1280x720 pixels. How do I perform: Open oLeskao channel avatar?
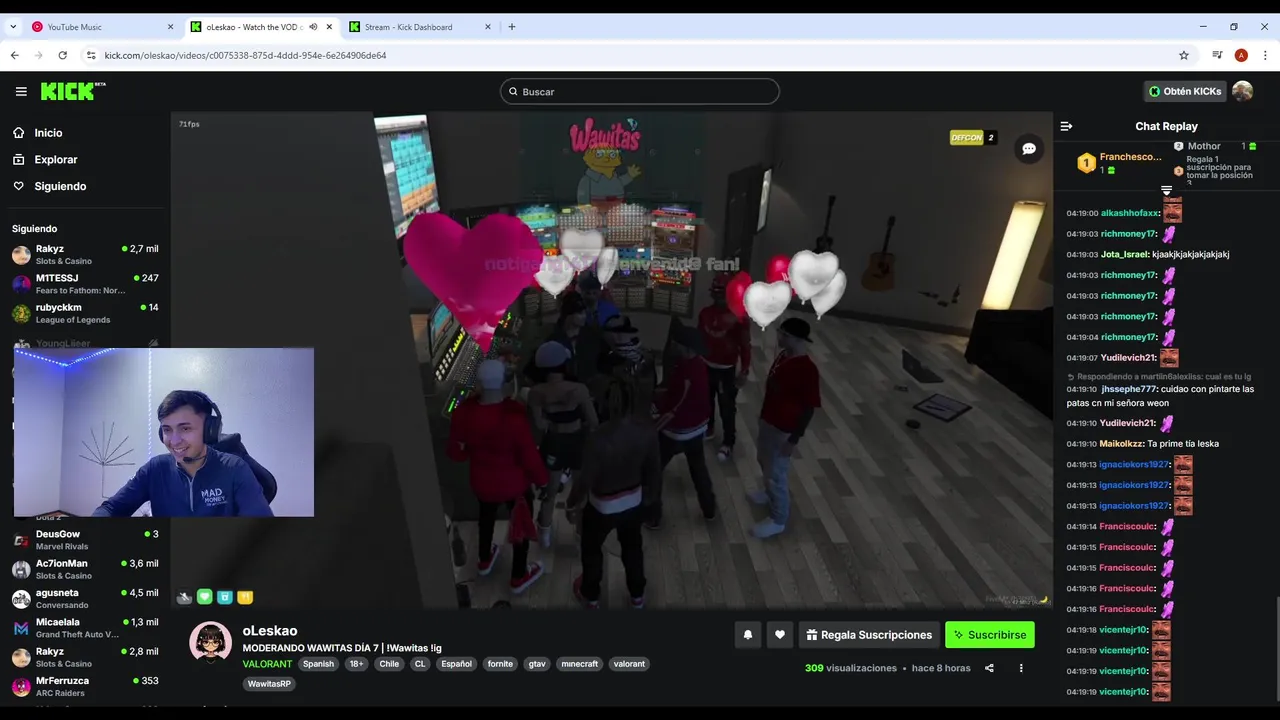[211, 642]
